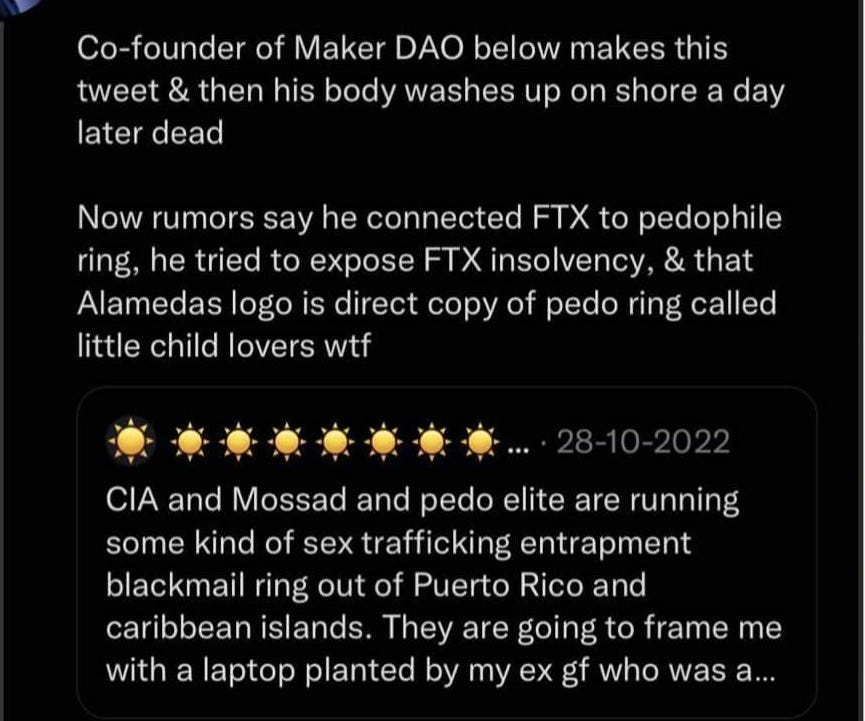Viewport: 865px width, 721px height.
Task: Click the second sun emoji in the display name
Action: pos(239,442)
